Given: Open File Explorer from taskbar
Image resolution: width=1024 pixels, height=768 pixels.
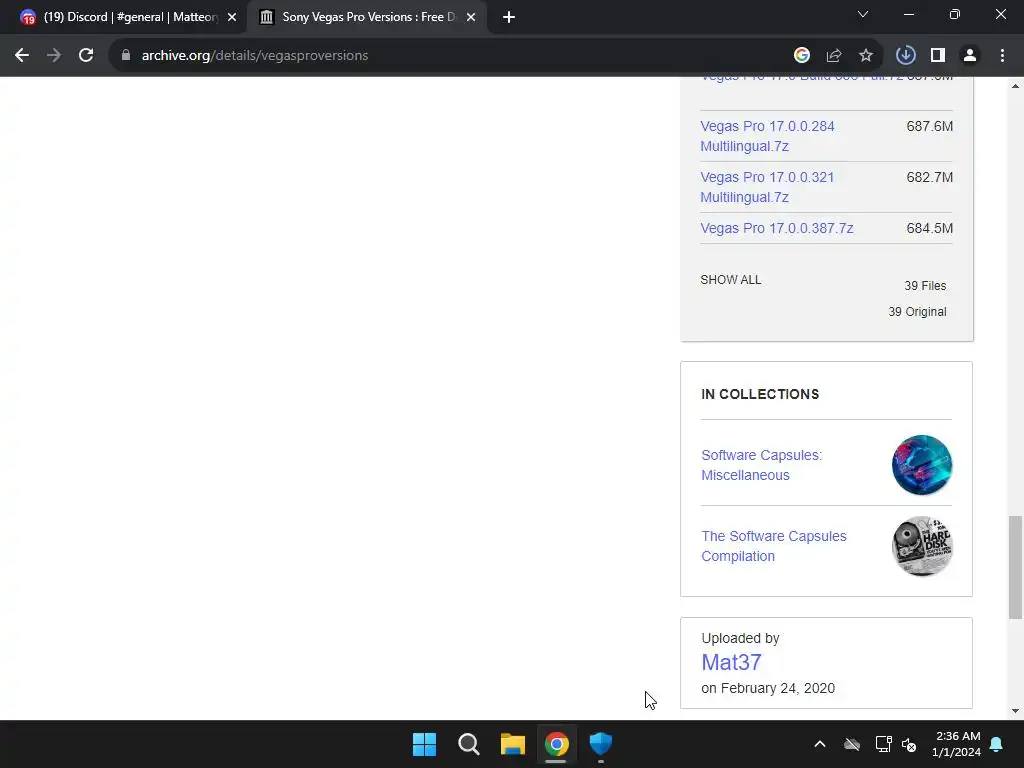Looking at the screenshot, I should [x=513, y=744].
